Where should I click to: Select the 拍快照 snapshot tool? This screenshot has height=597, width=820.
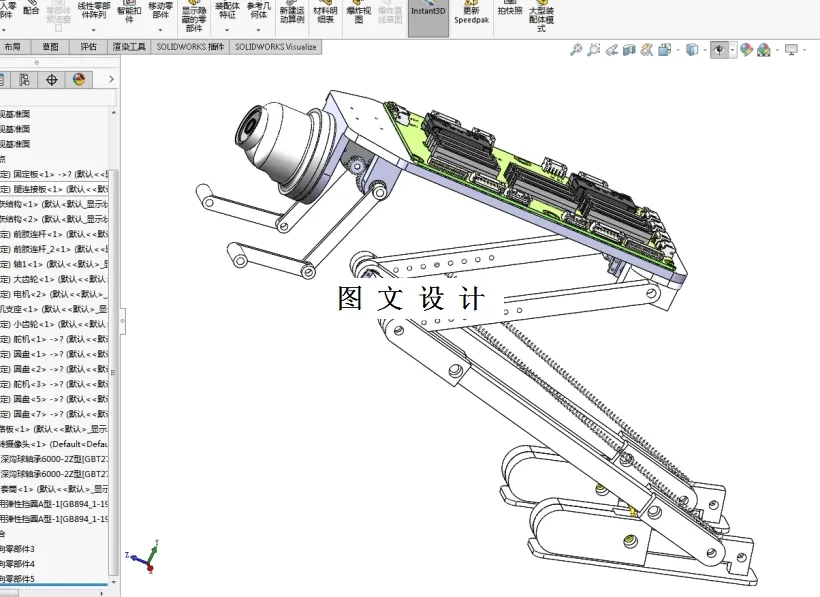(x=510, y=12)
